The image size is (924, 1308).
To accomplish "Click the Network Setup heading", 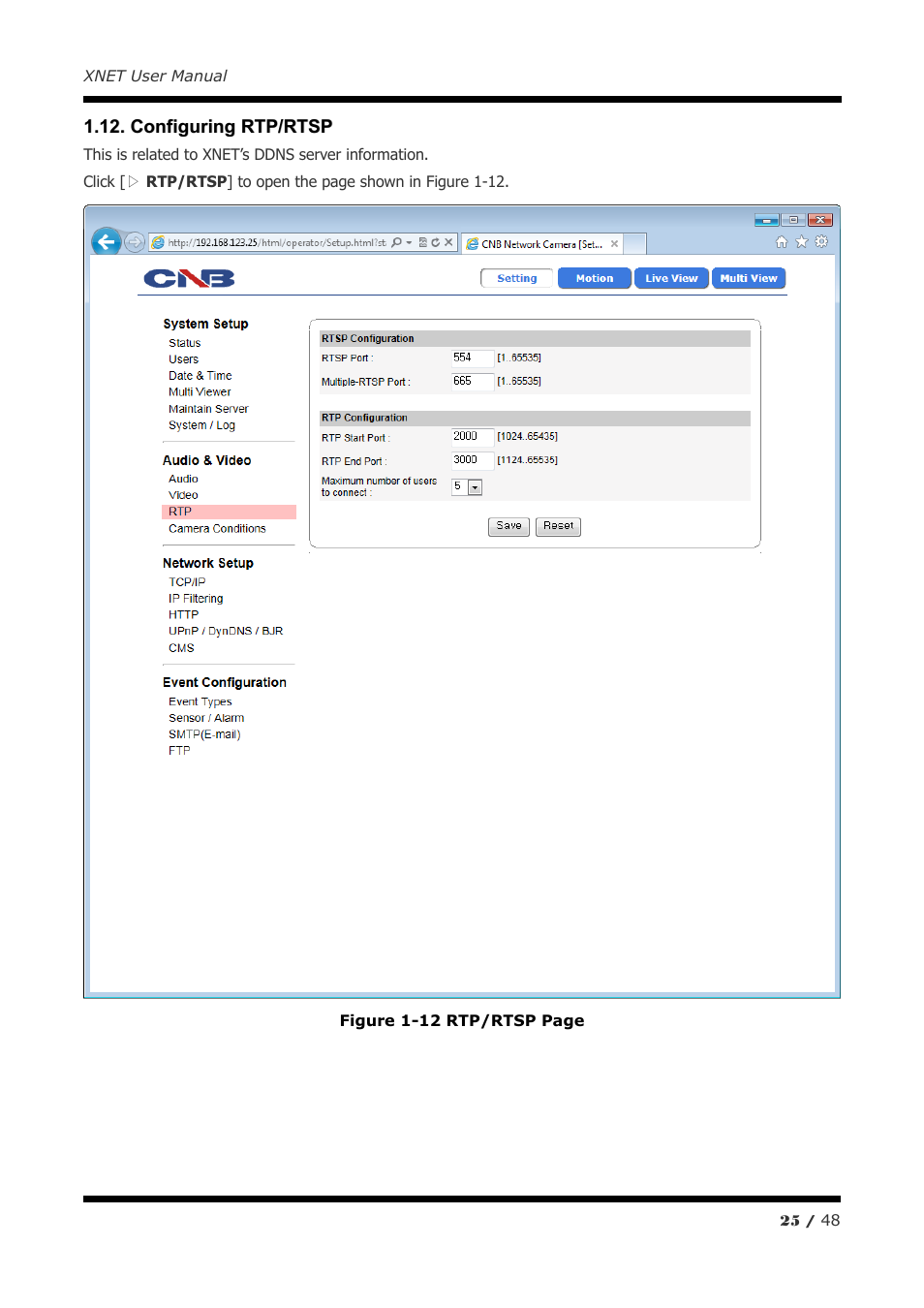I will [x=208, y=563].
